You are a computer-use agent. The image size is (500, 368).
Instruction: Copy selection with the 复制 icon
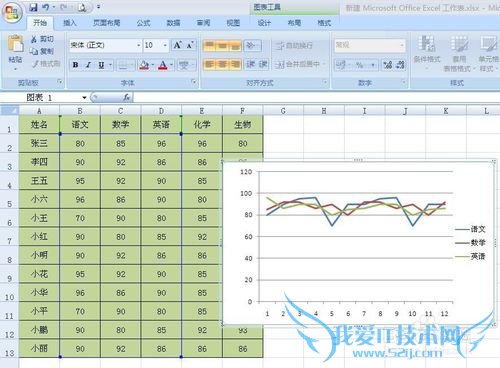(42, 51)
